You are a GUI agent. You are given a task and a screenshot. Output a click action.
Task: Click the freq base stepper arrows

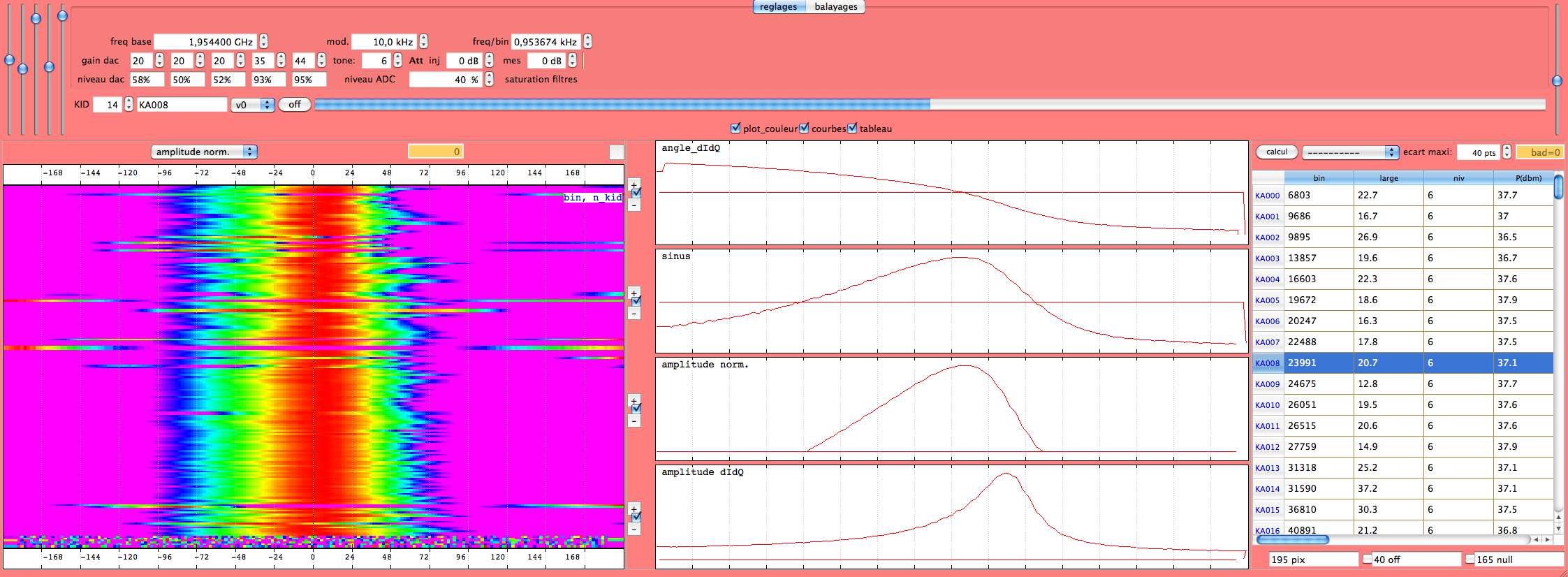(263, 42)
